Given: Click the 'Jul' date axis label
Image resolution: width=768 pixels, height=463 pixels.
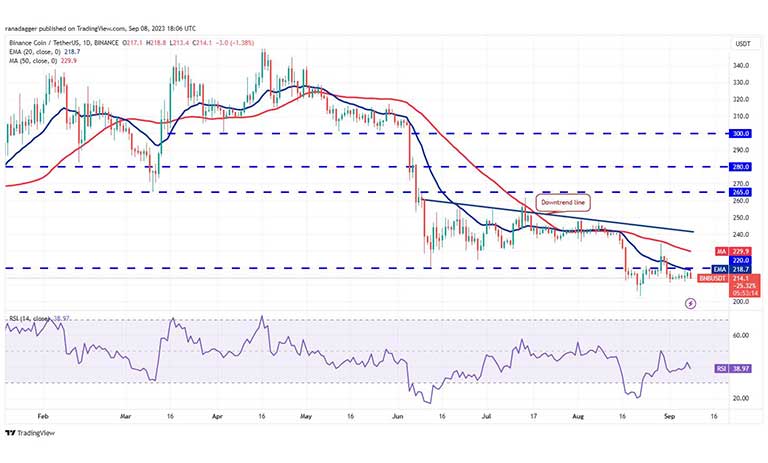Looking at the screenshot, I should tap(486, 416).
